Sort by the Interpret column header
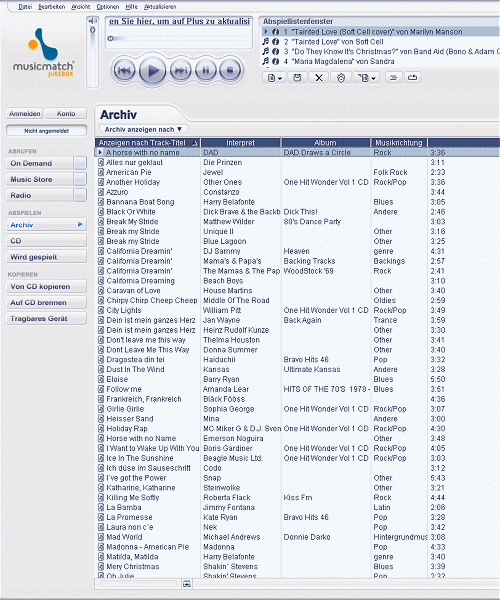This screenshot has height=600, width=500. pos(241,143)
